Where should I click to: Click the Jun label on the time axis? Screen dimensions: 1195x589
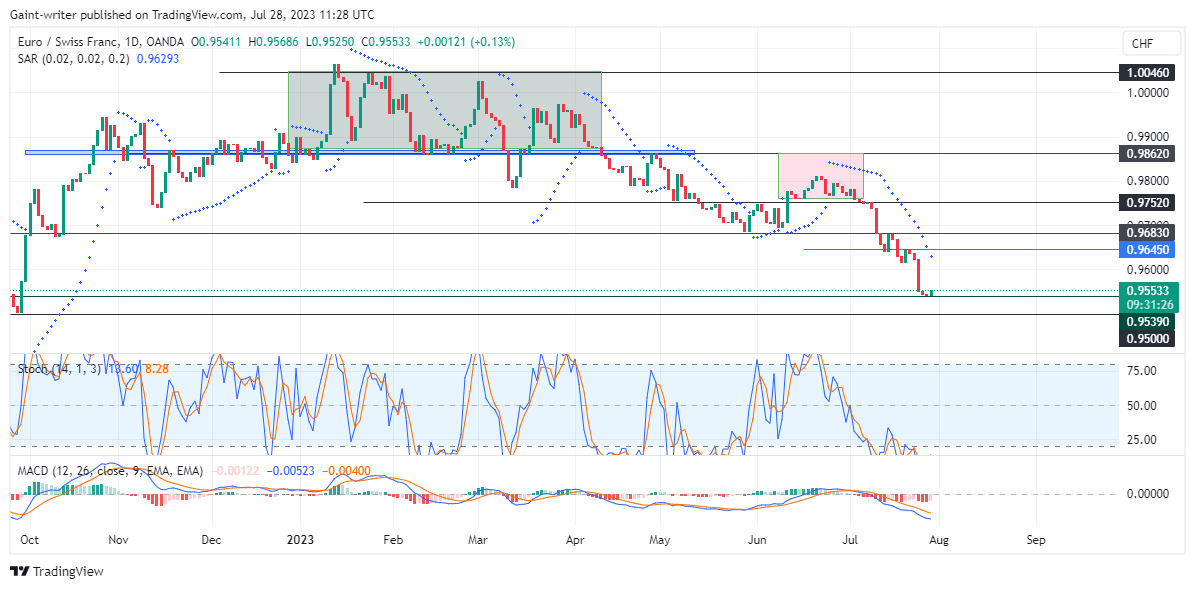point(755,539)
